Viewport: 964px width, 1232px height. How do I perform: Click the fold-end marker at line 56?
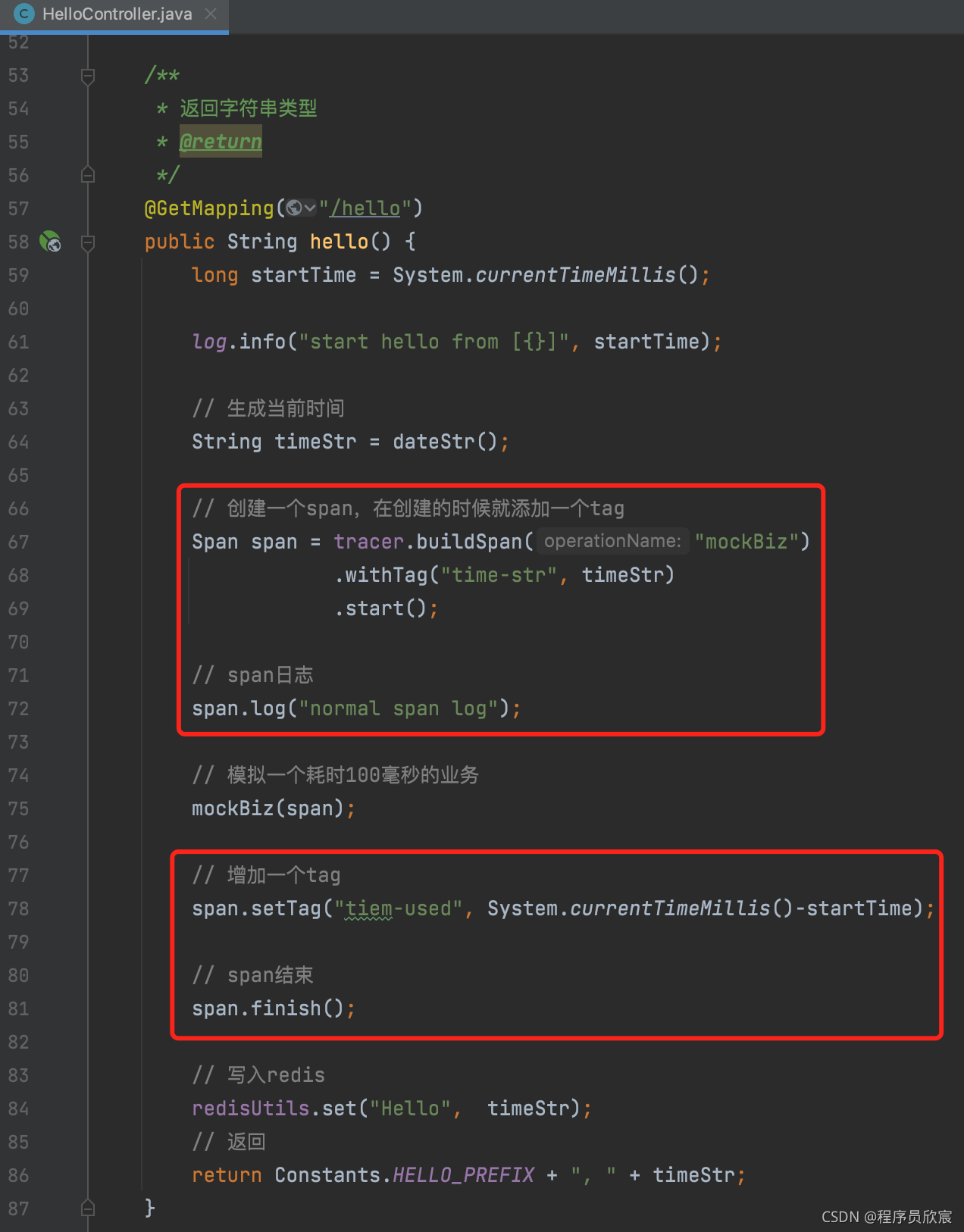pyautogui.click(x=88, y=175)
